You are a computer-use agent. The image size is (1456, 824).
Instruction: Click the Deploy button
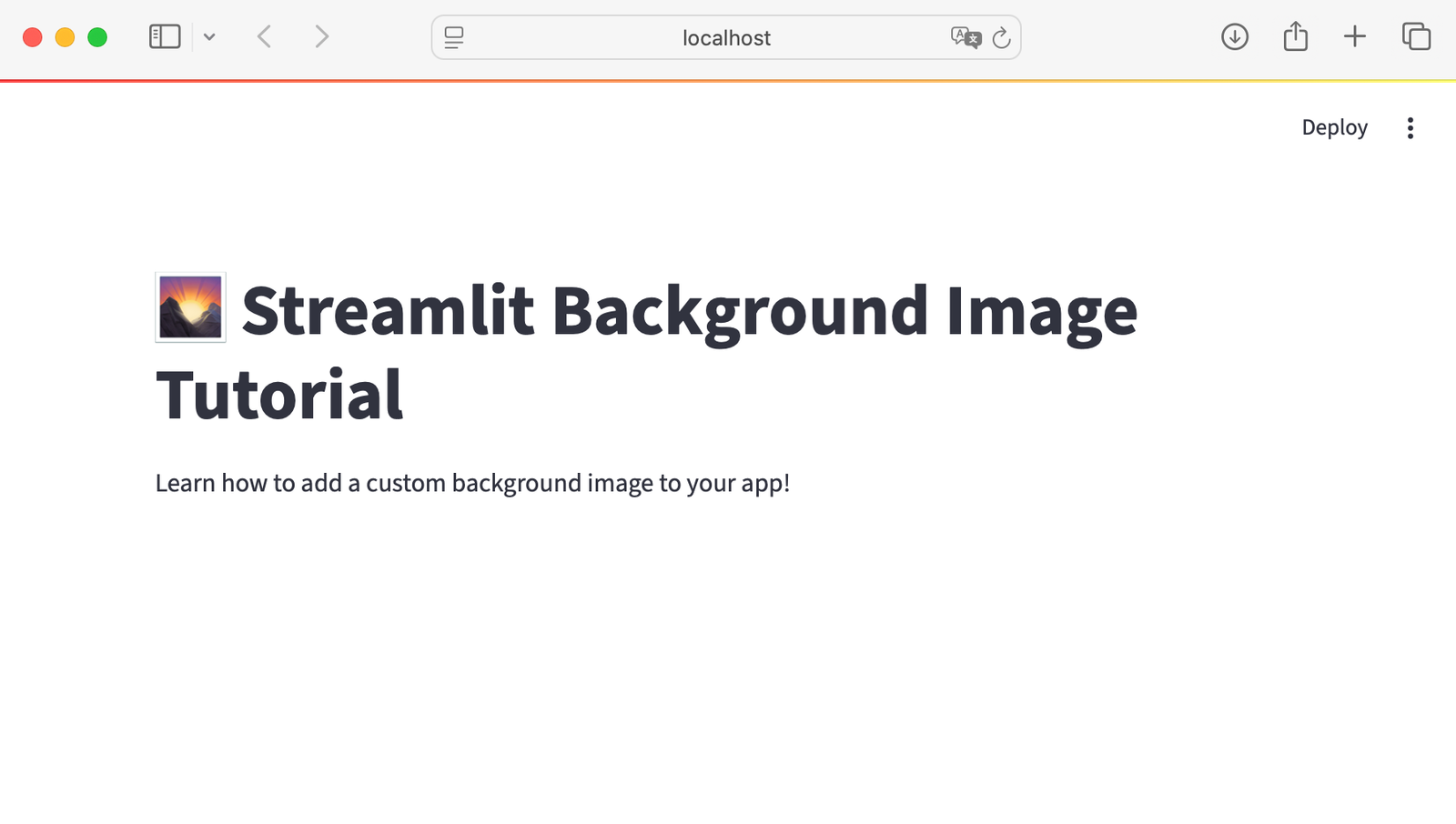[1334, 127]
